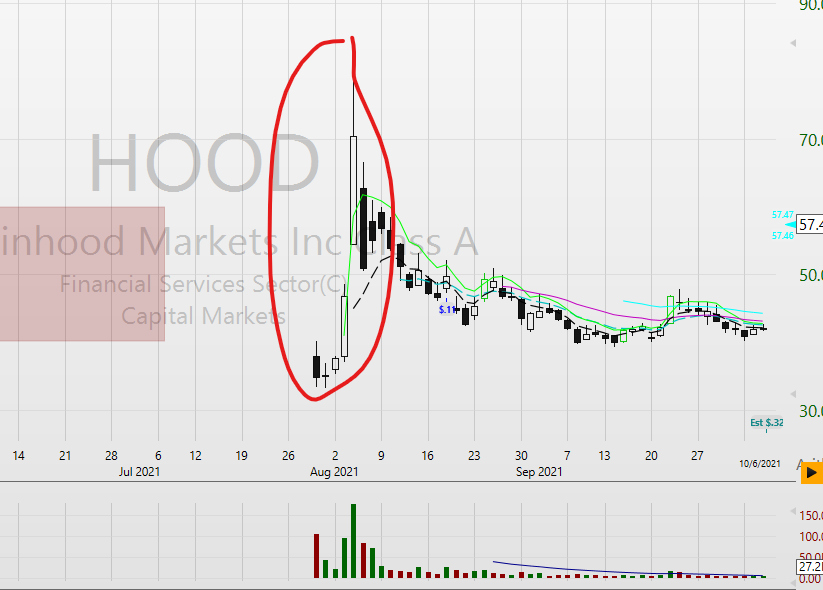The height and width of the screenshot is (590, 823).
Task: Click the blue $.11 earnings marker
Action: point(448,310)
